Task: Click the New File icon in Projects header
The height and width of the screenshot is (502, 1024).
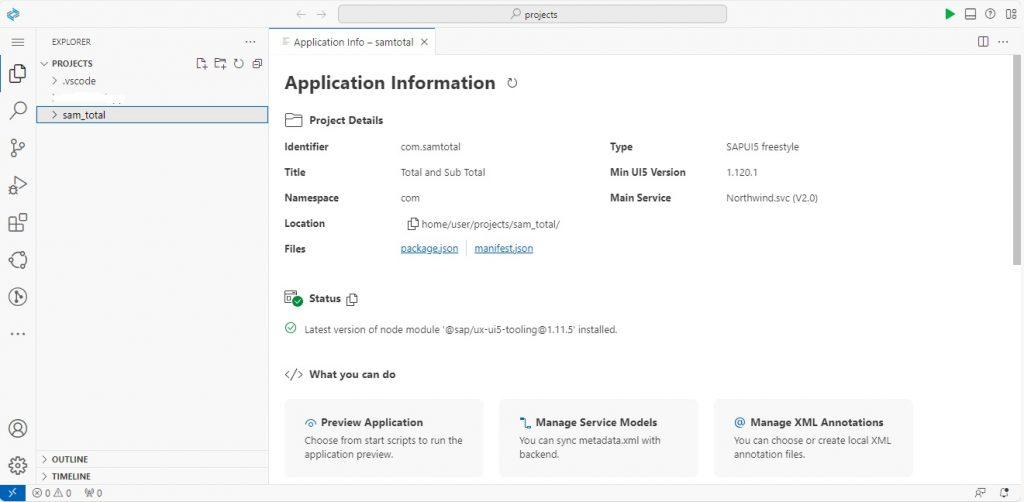Action: [202, 63]
